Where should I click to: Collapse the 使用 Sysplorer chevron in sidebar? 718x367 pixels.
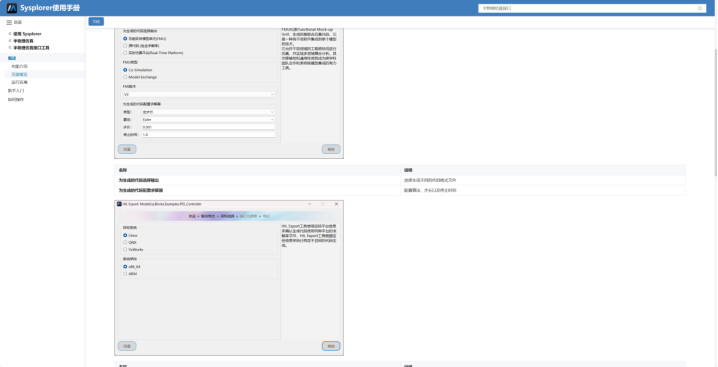point(10,34)
